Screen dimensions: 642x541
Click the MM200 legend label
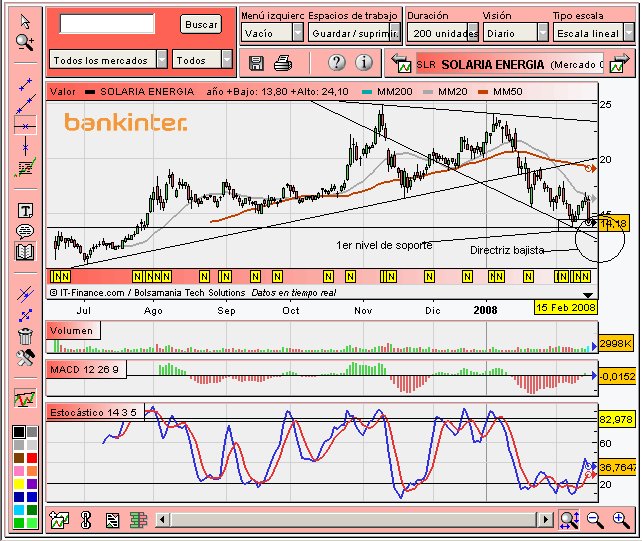pyautogui.click(x=394, y=91)
